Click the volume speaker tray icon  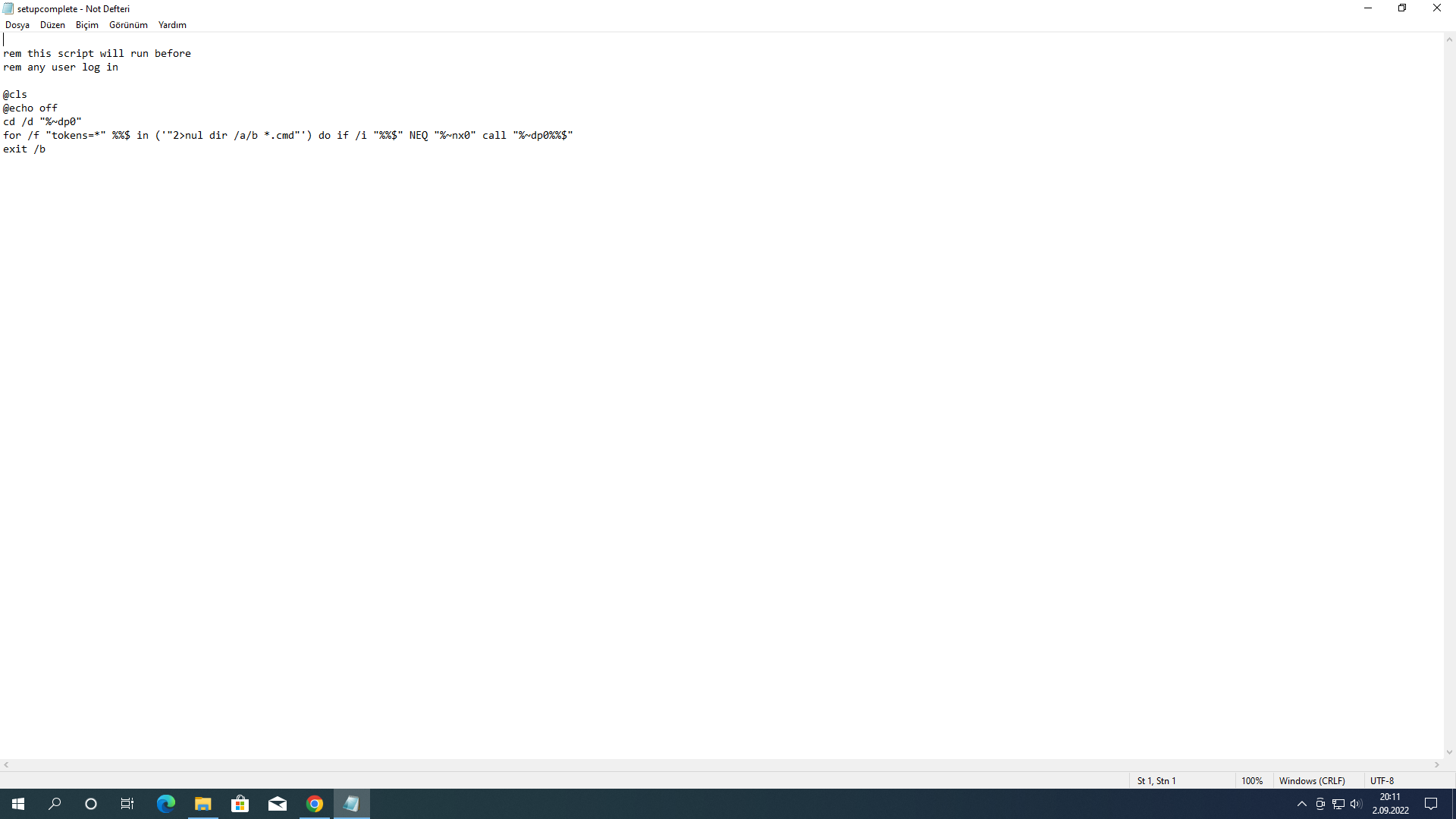pyautogui.click(x=1356, y=804)
